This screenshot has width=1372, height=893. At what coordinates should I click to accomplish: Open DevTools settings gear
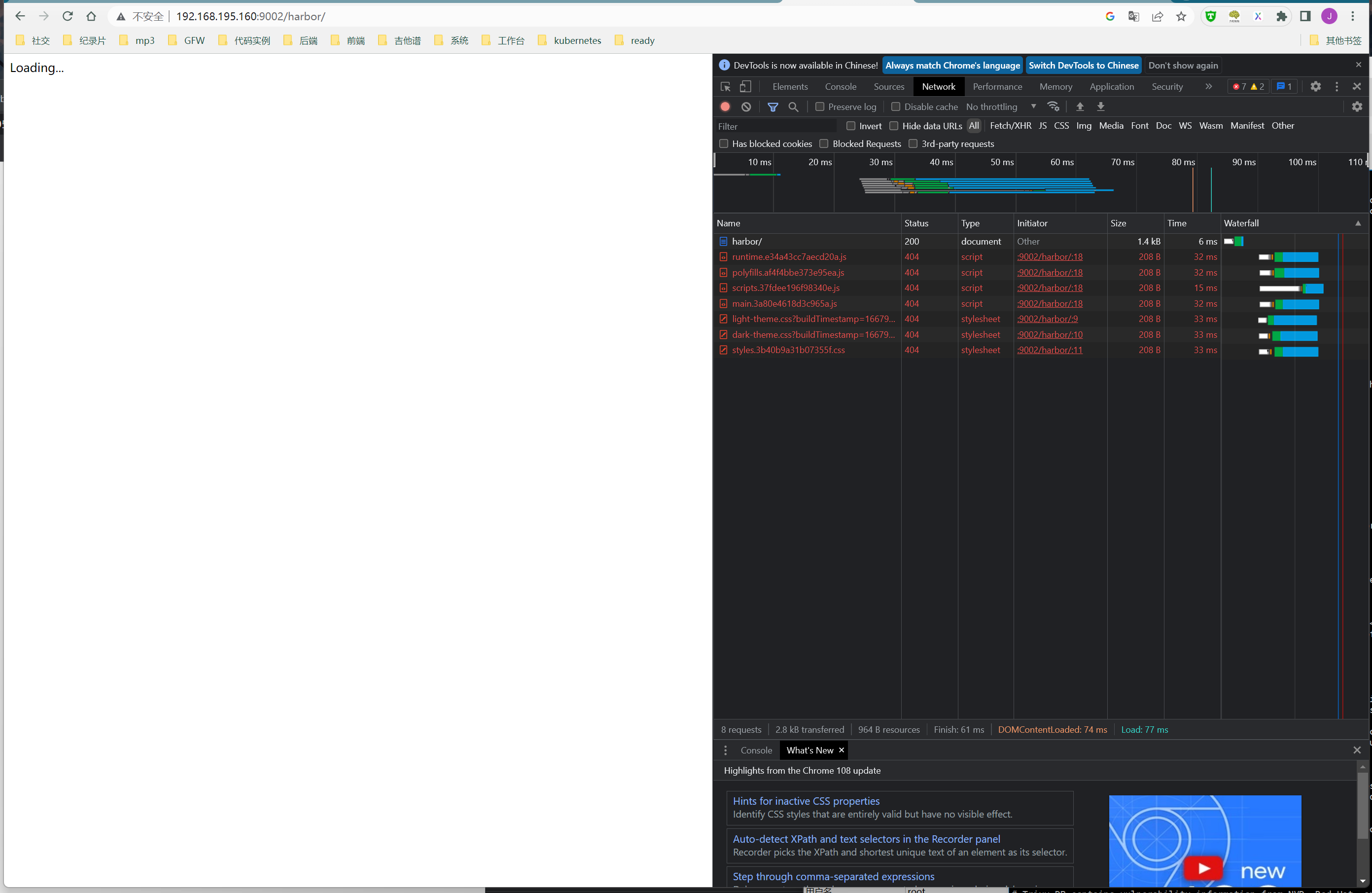[x=1315, y=86]
